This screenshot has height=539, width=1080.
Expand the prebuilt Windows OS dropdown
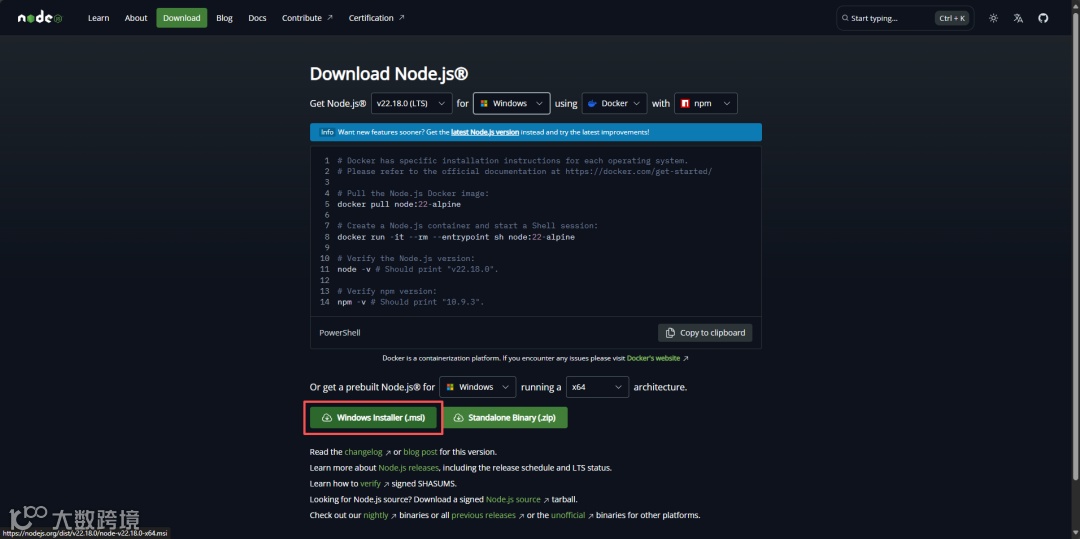pos(478,387)
